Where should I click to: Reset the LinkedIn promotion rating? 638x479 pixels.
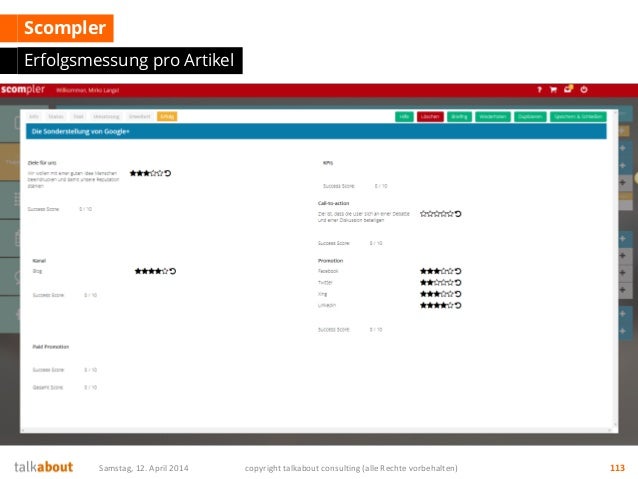458,305
